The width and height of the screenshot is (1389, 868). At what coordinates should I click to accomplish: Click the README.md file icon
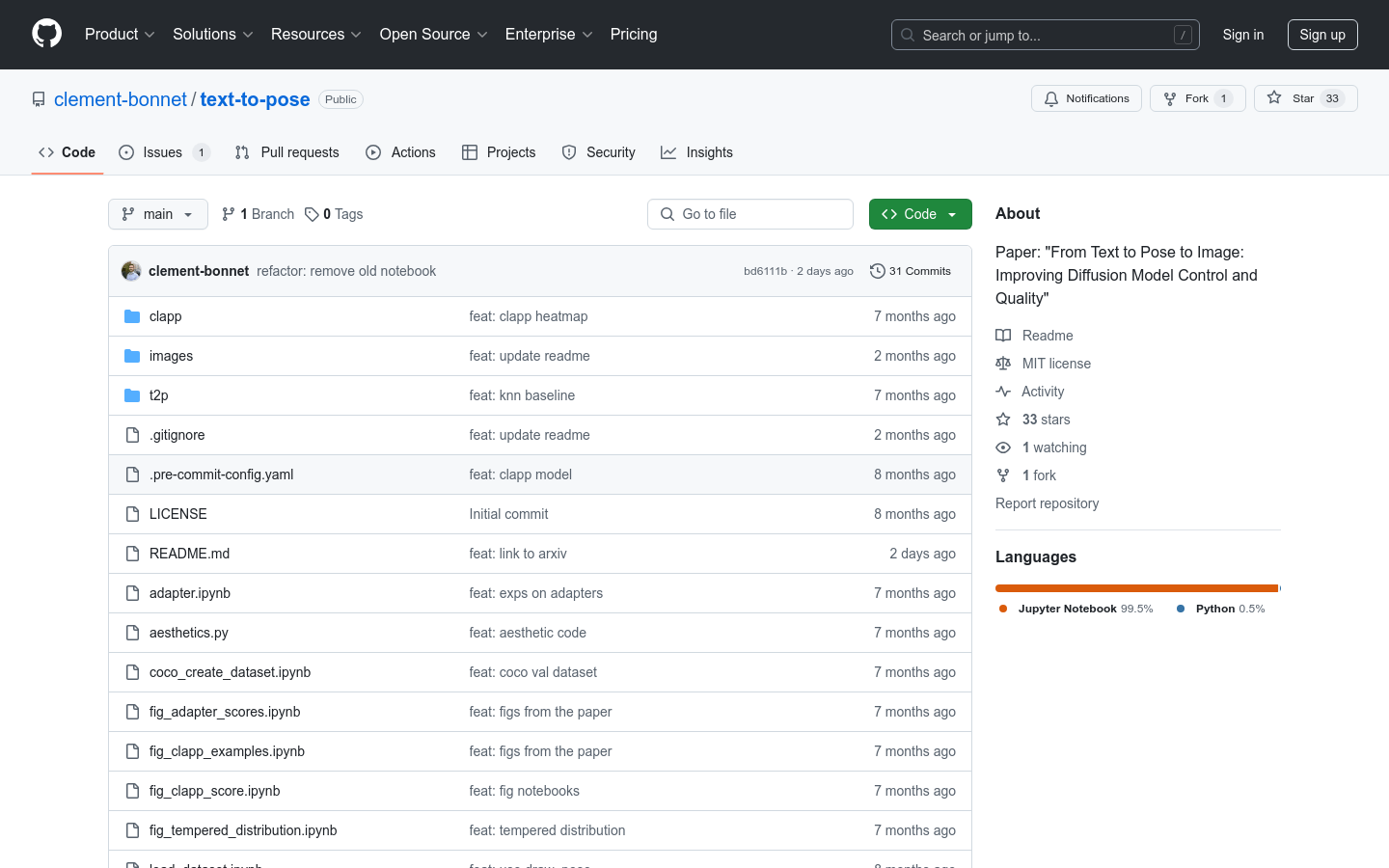click(132, 554)
